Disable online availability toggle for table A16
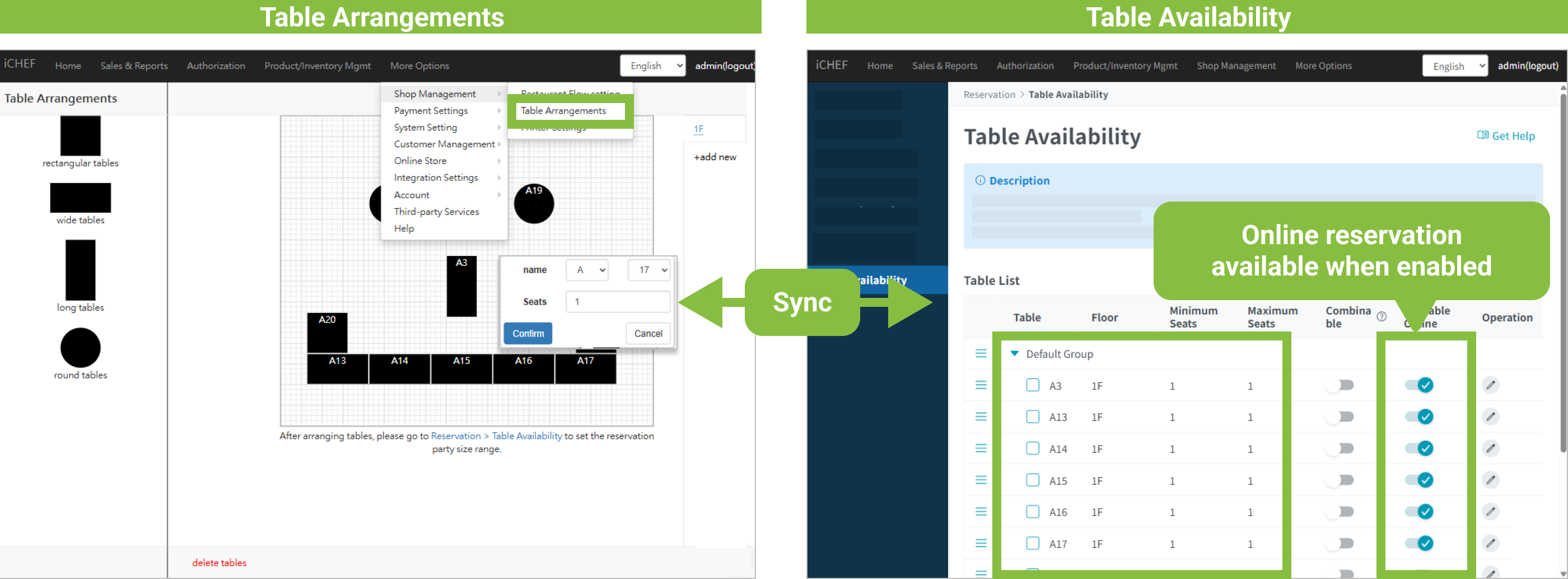 1419,512
